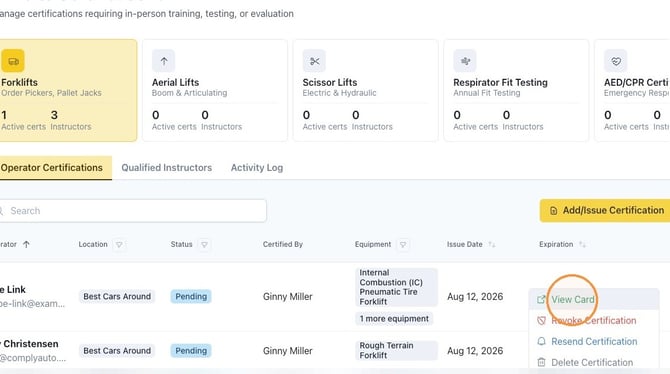670x374 pixels.
Task: Open the Status column filter
Action: (x=204, y=244)
